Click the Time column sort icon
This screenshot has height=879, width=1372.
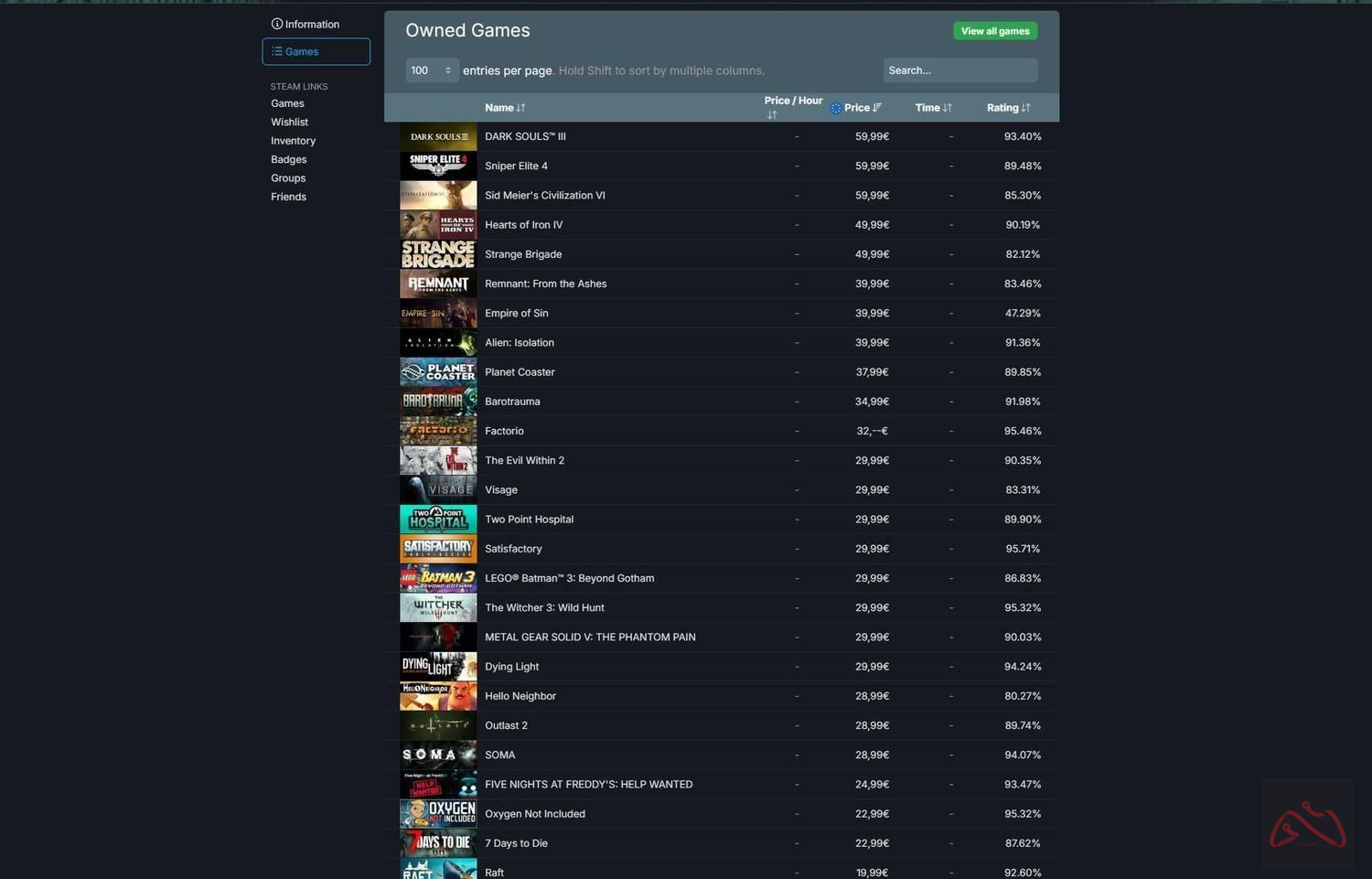coord(948,108)
